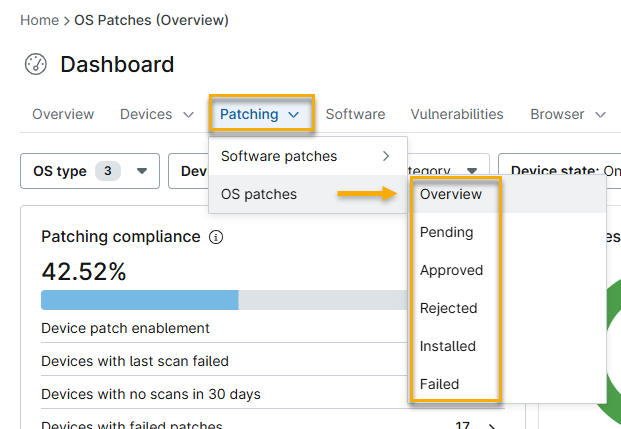Click the Home breadcrumb link
This screenshot has height=429, width=621.
tap(38, 20)
